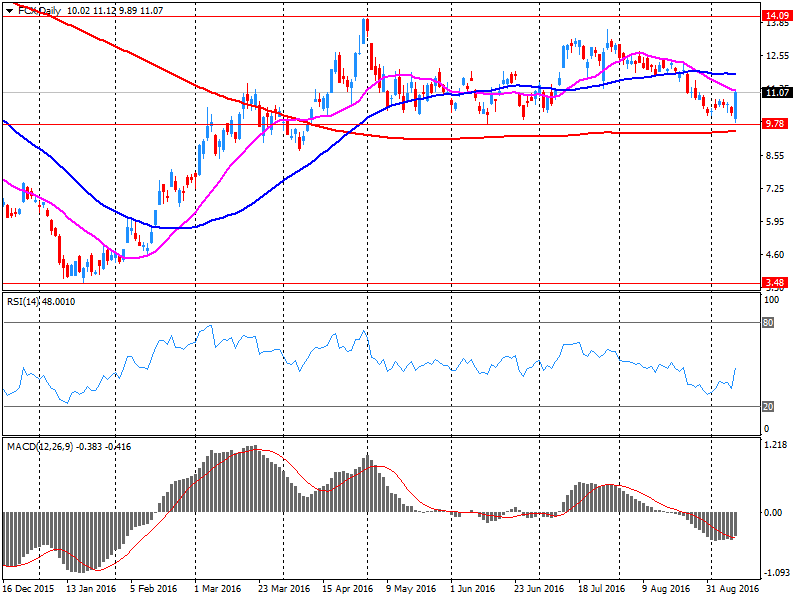Click the 13 Jan 2016 date label
The width and height of the screenshot is (800, 600).
click(91, 588)
